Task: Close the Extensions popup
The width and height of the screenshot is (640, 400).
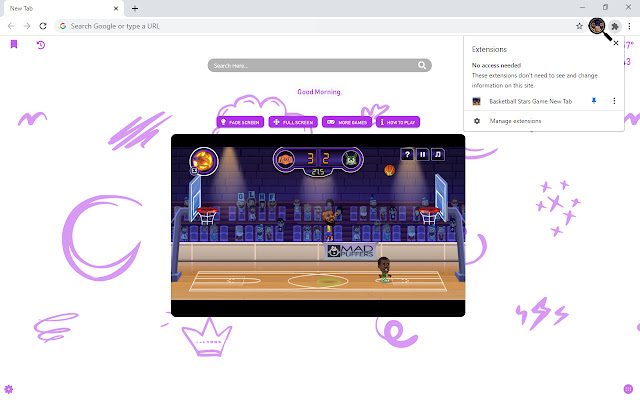Action: tap(615, 44)
